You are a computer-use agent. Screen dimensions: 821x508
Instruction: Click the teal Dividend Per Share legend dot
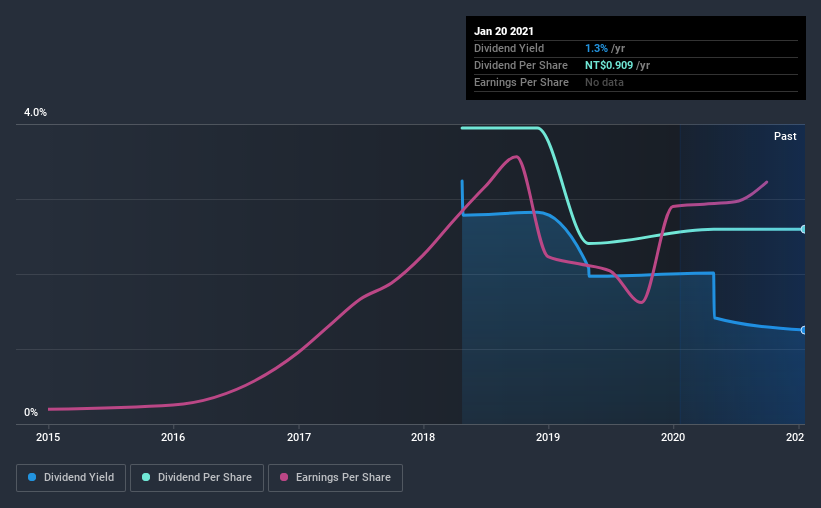(146, 477)
